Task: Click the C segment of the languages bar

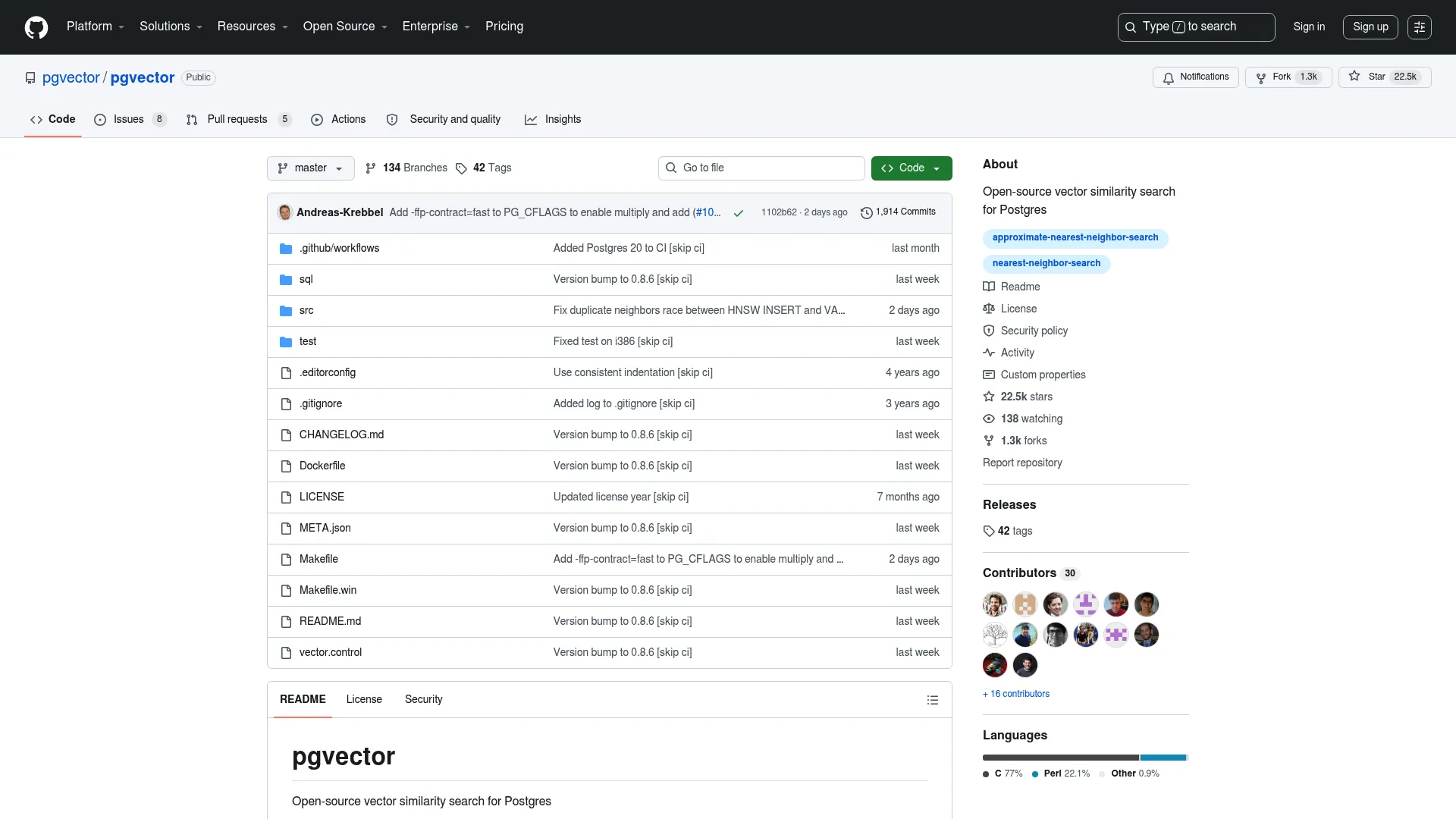Action: [1060, 758]
